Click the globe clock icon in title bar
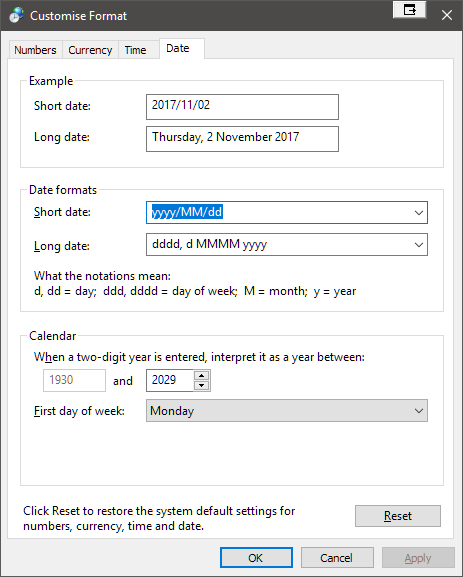 pos(17,15)
